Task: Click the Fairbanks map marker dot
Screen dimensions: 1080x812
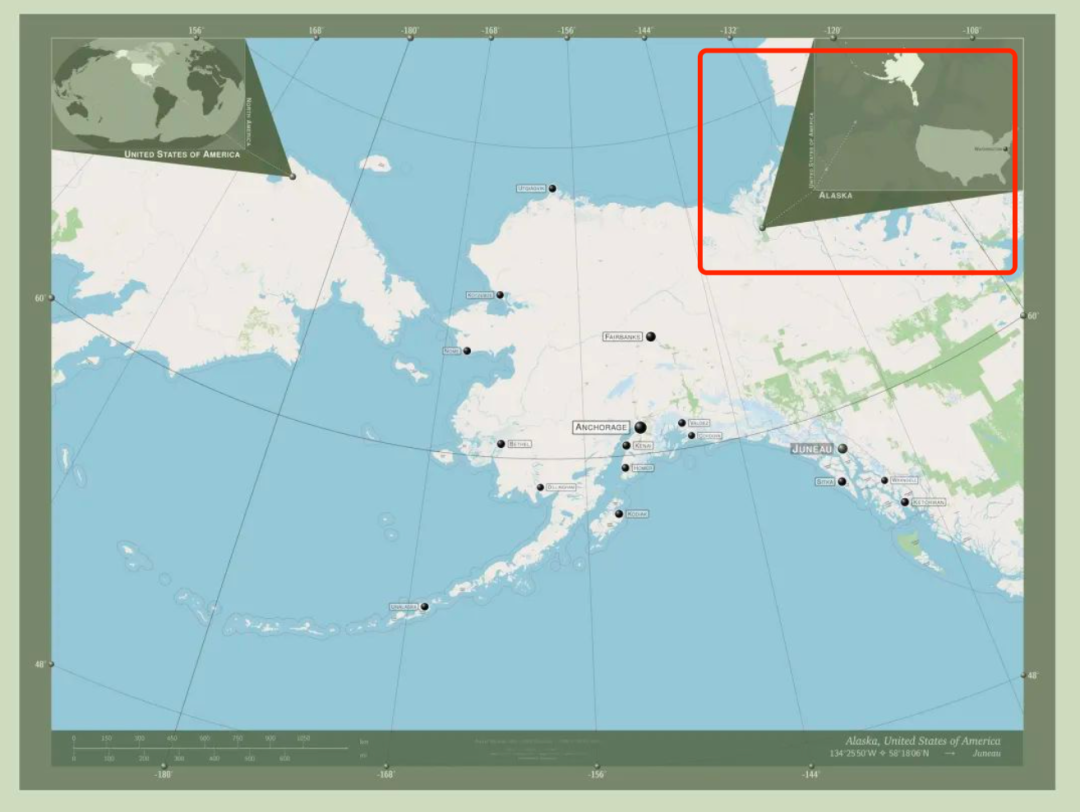Action: pos(650,337)
